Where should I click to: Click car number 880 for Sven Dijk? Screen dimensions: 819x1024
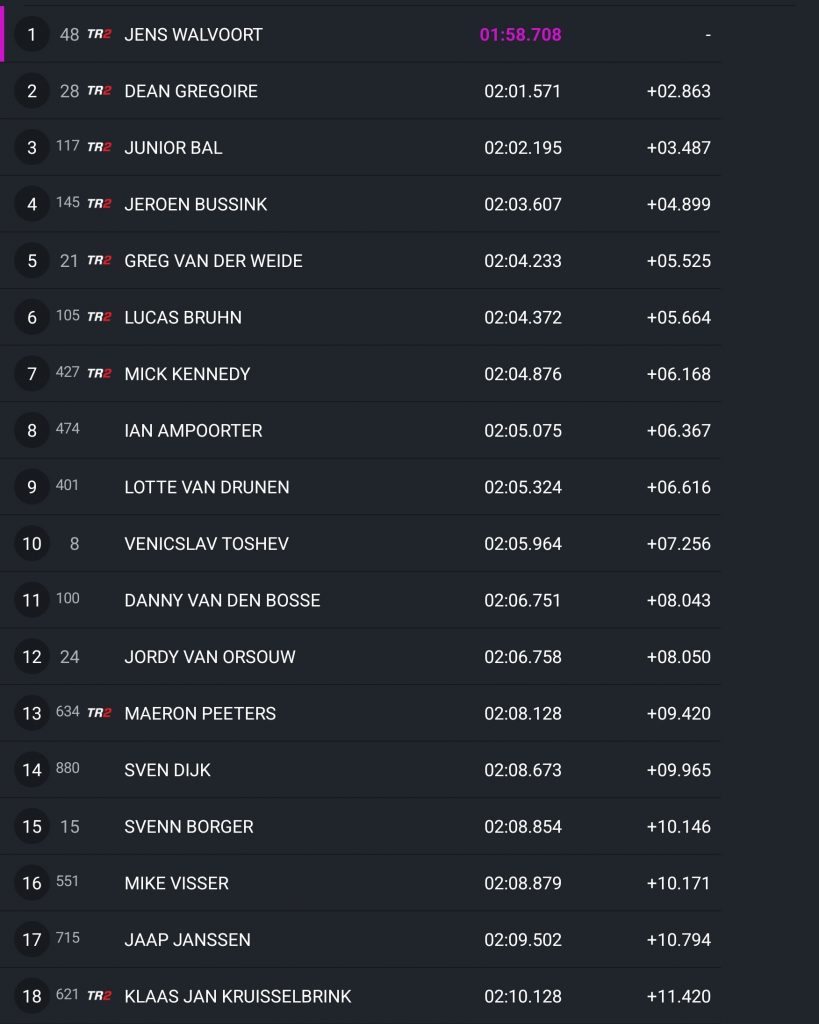click(x=68, y=769)
